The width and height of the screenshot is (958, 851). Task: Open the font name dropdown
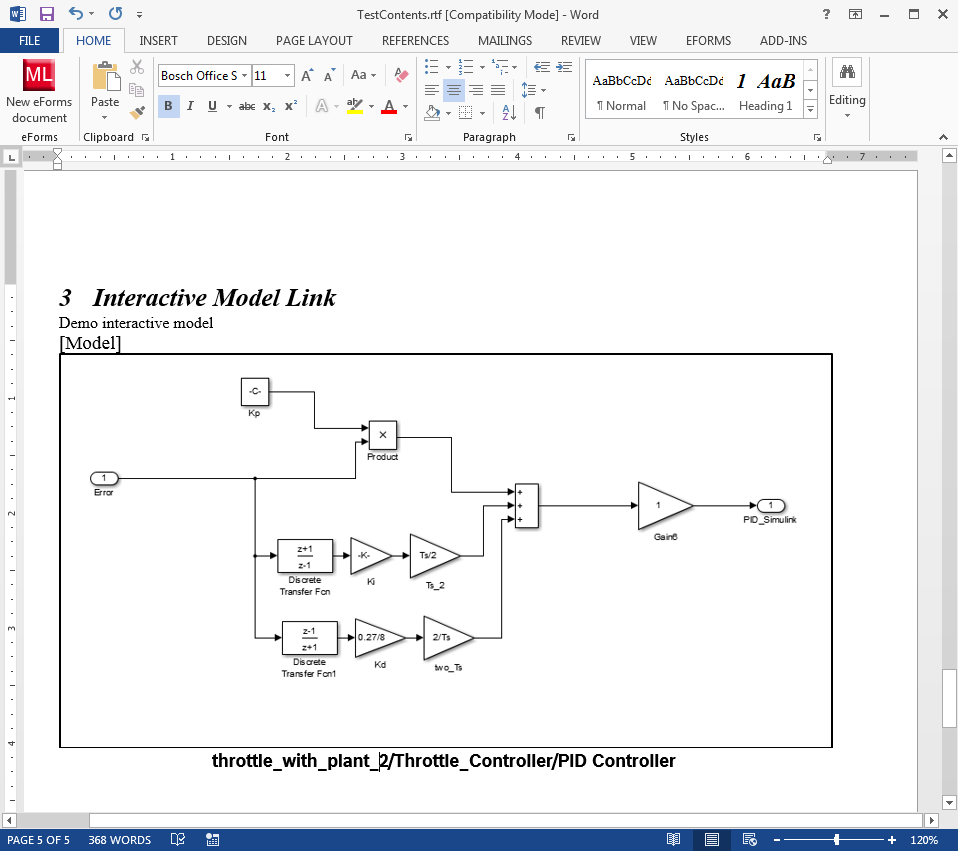(244, 76)
